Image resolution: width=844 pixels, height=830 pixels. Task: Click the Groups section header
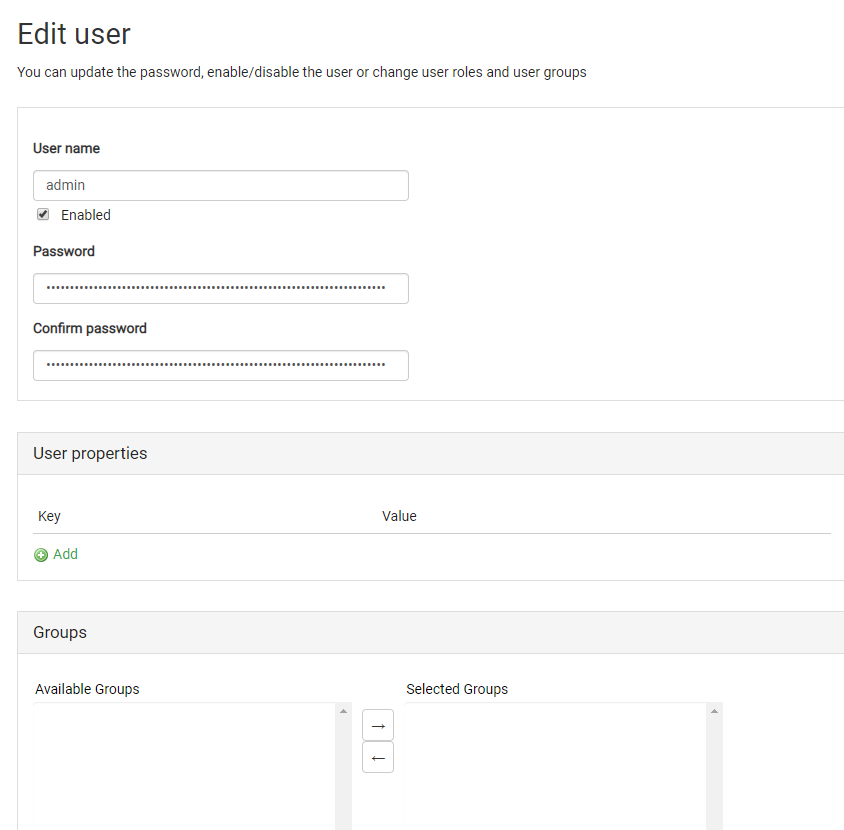click(x=431, y=632)
